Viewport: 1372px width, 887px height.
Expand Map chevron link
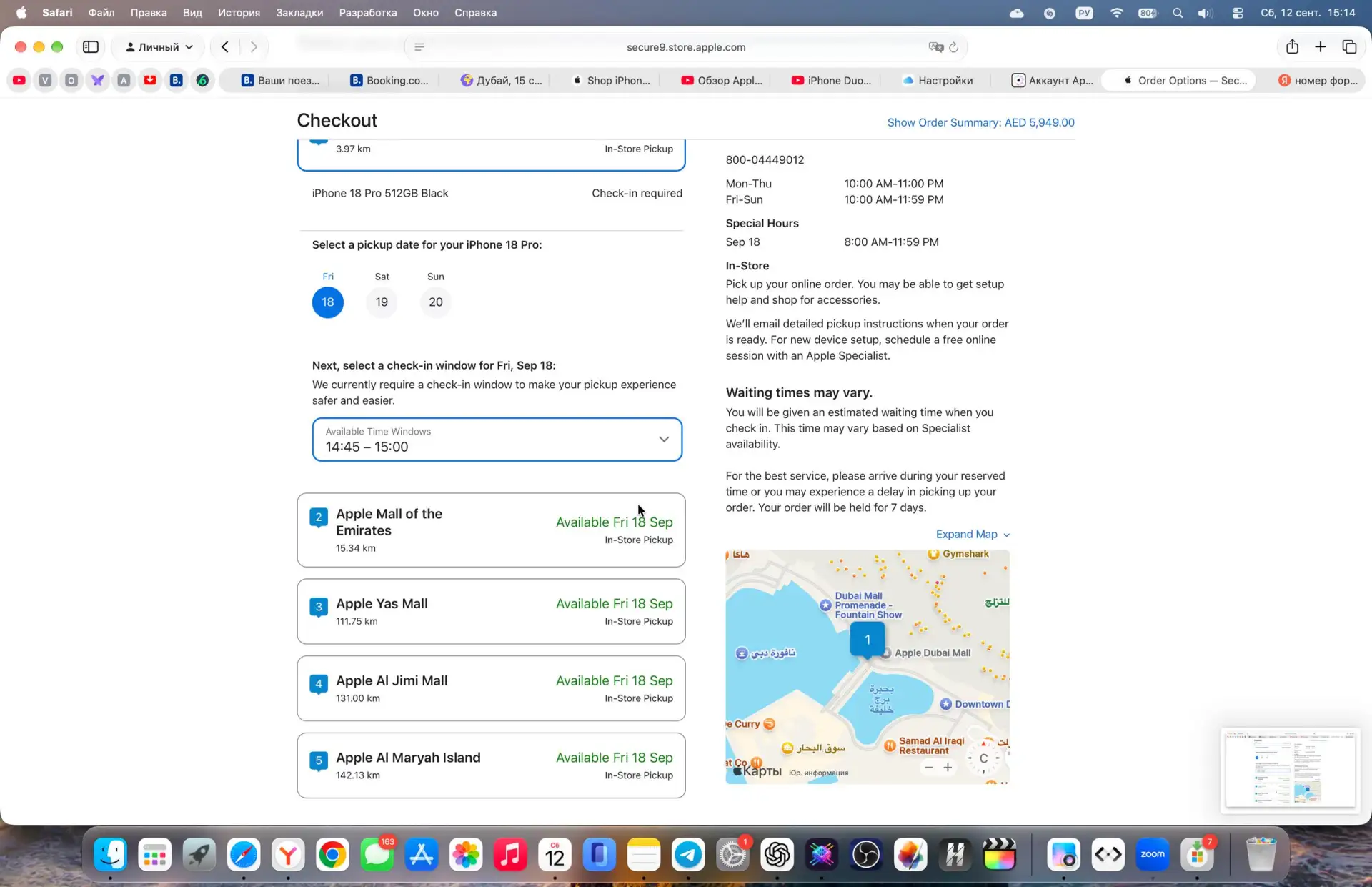tap(973, 534)
